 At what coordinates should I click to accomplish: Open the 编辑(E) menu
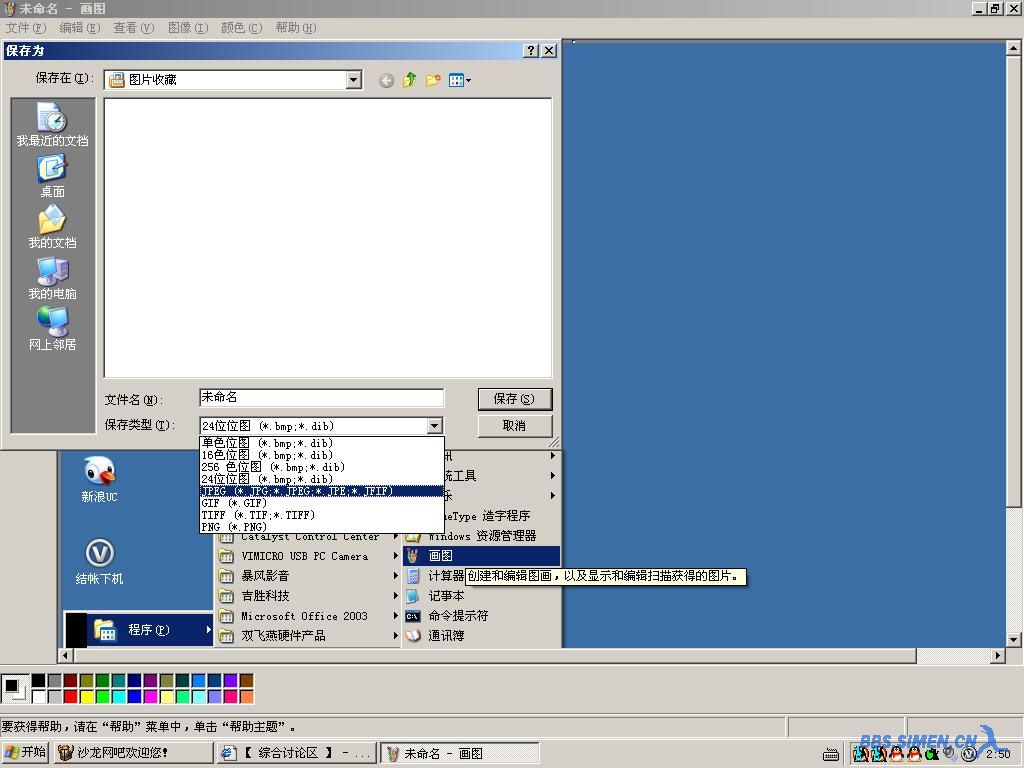[80, 27]
